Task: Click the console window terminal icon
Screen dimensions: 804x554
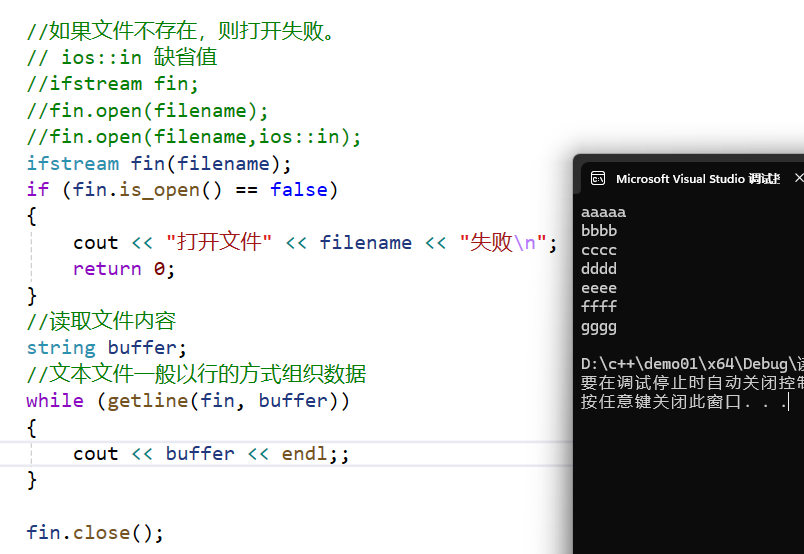Action: coord(598,179)
